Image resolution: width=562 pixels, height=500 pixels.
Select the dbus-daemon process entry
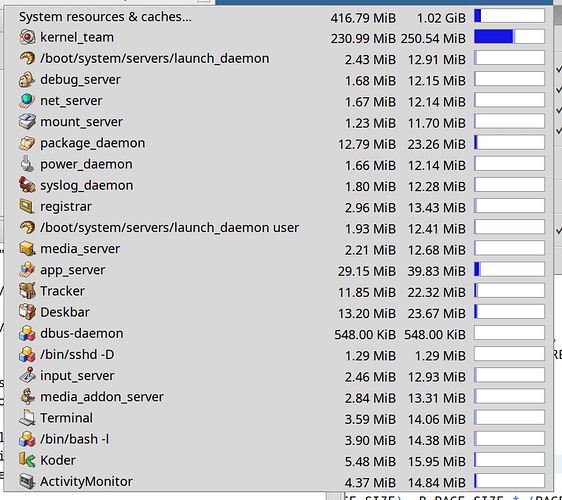click(x=278, y=333)
